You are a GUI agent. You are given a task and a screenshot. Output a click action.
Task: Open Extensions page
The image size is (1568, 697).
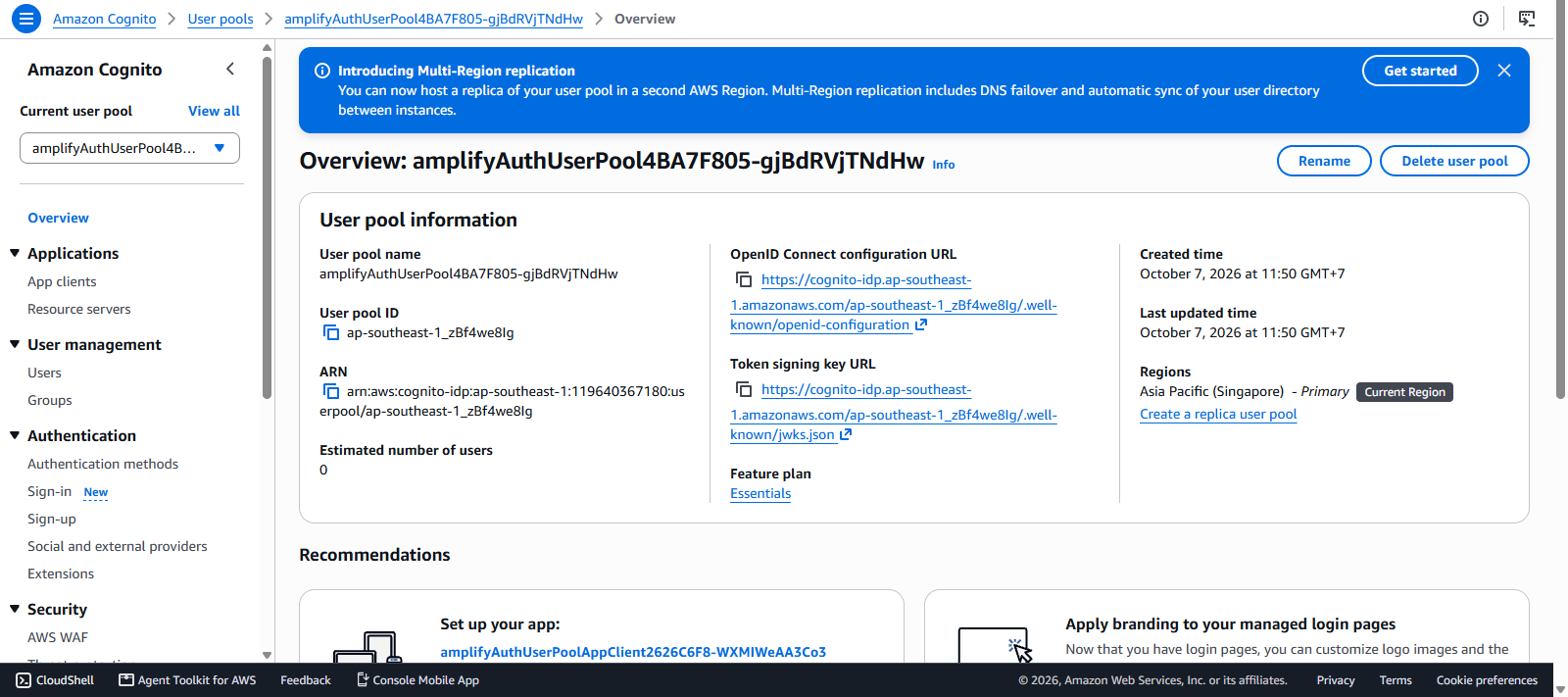tap(61, 573)
